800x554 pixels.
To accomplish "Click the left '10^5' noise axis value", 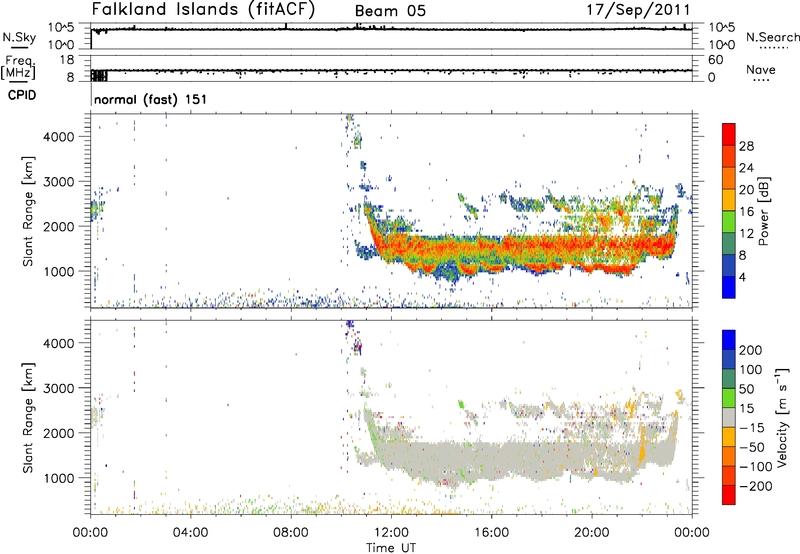I will coord(62,28).
